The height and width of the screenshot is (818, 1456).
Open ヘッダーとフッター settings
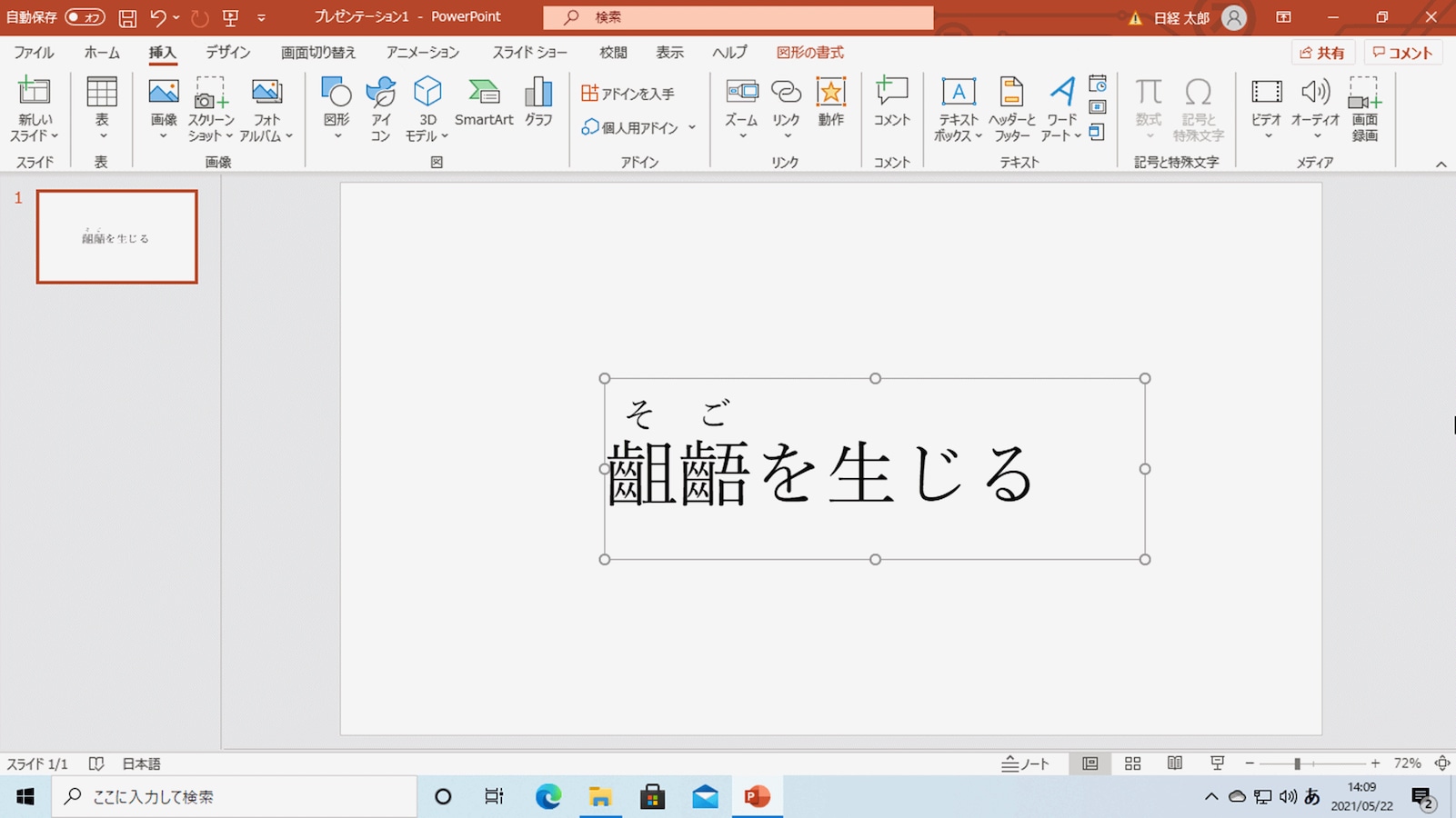click(1012, 109)
